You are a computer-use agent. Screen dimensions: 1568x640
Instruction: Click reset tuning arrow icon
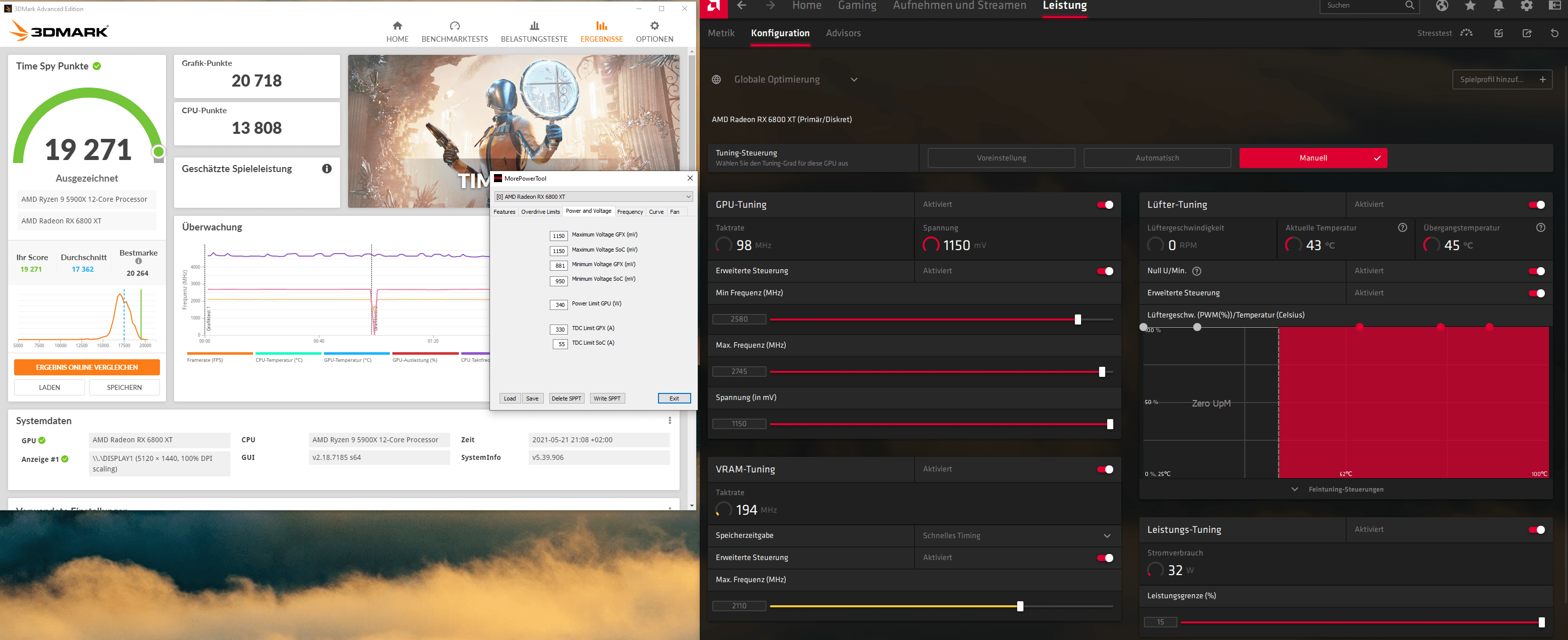1554,33
